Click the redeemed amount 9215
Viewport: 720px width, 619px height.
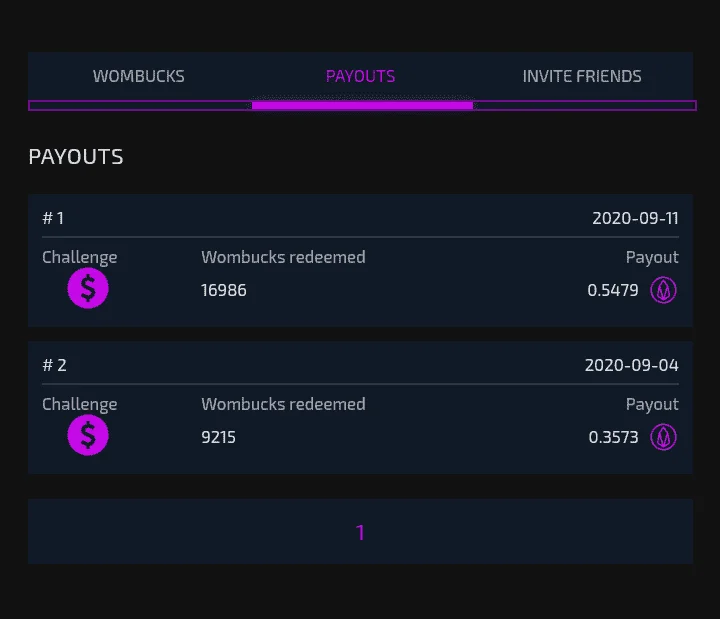click(x=219, y=437)
